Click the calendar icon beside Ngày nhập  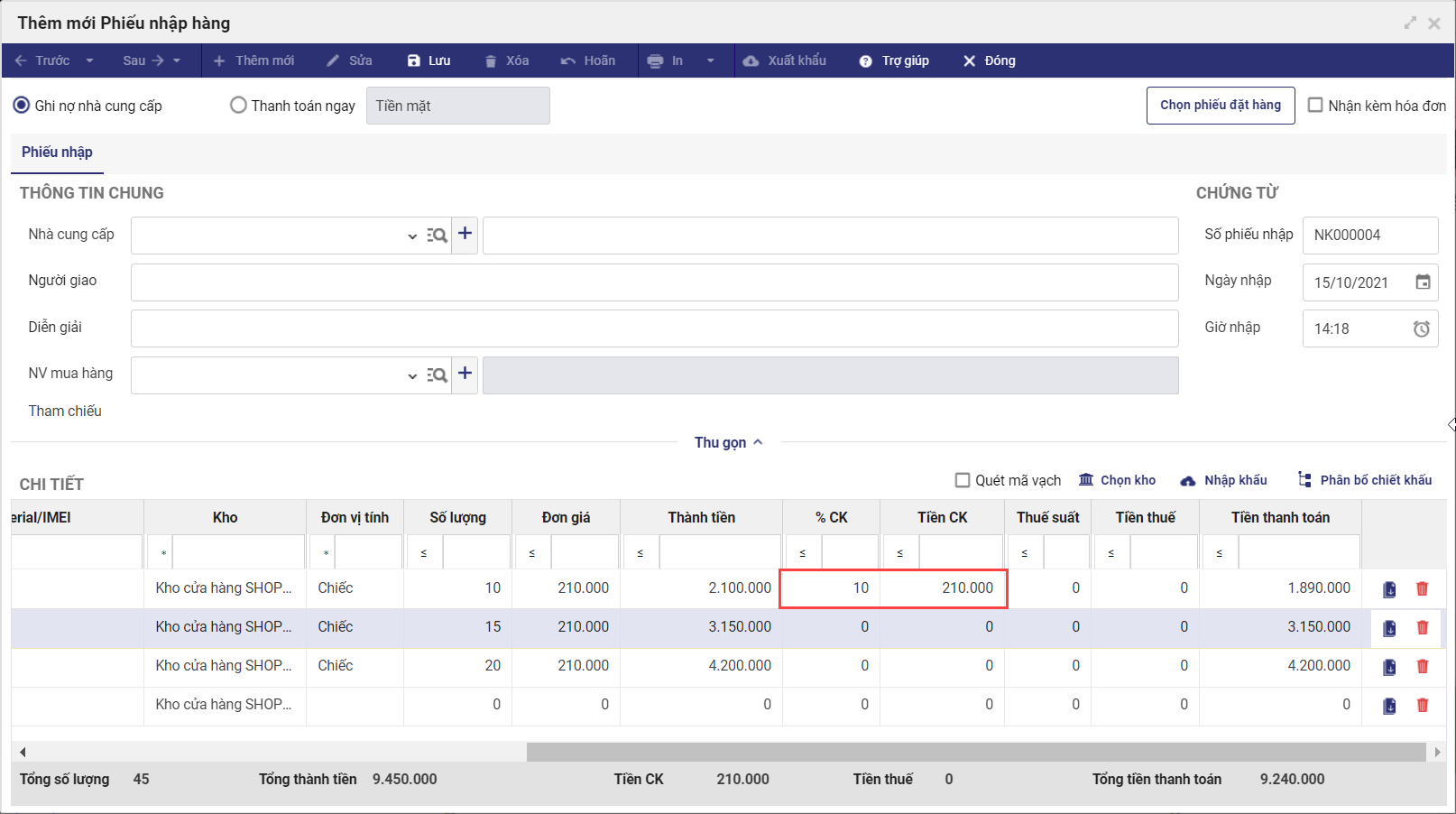click(x=1423, y=282)
